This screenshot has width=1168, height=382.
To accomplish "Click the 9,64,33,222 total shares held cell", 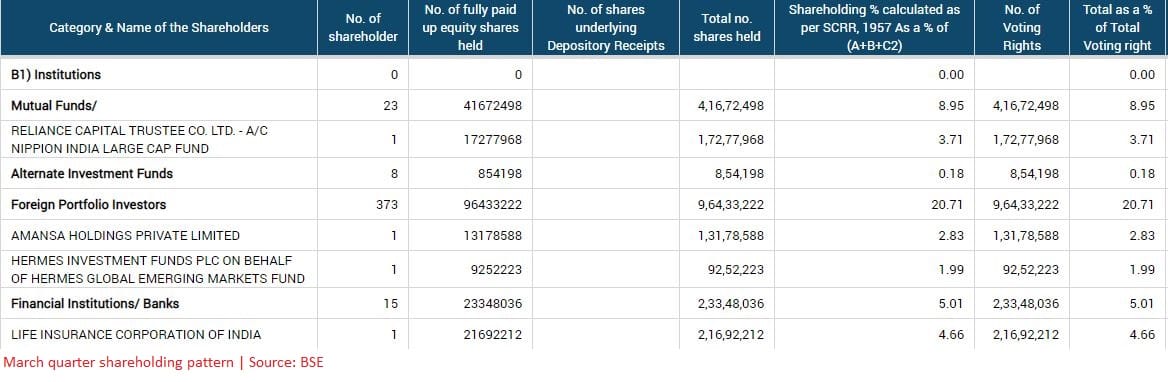I will (x=731, y=205).
